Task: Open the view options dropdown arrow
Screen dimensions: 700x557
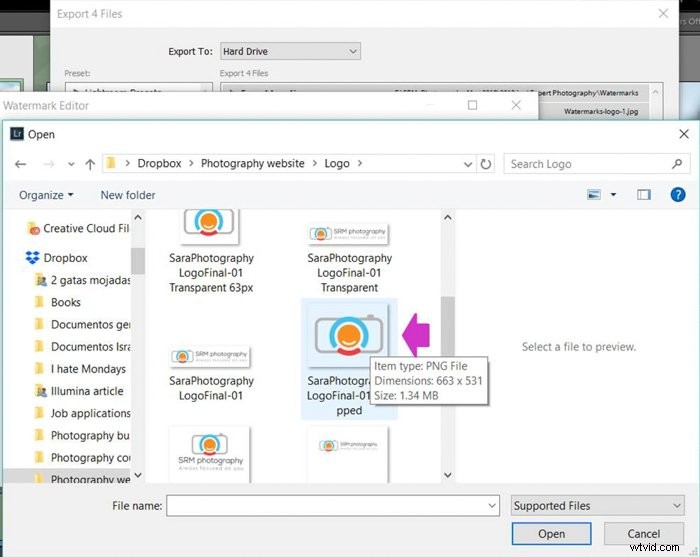Action: tap(613, 195)
